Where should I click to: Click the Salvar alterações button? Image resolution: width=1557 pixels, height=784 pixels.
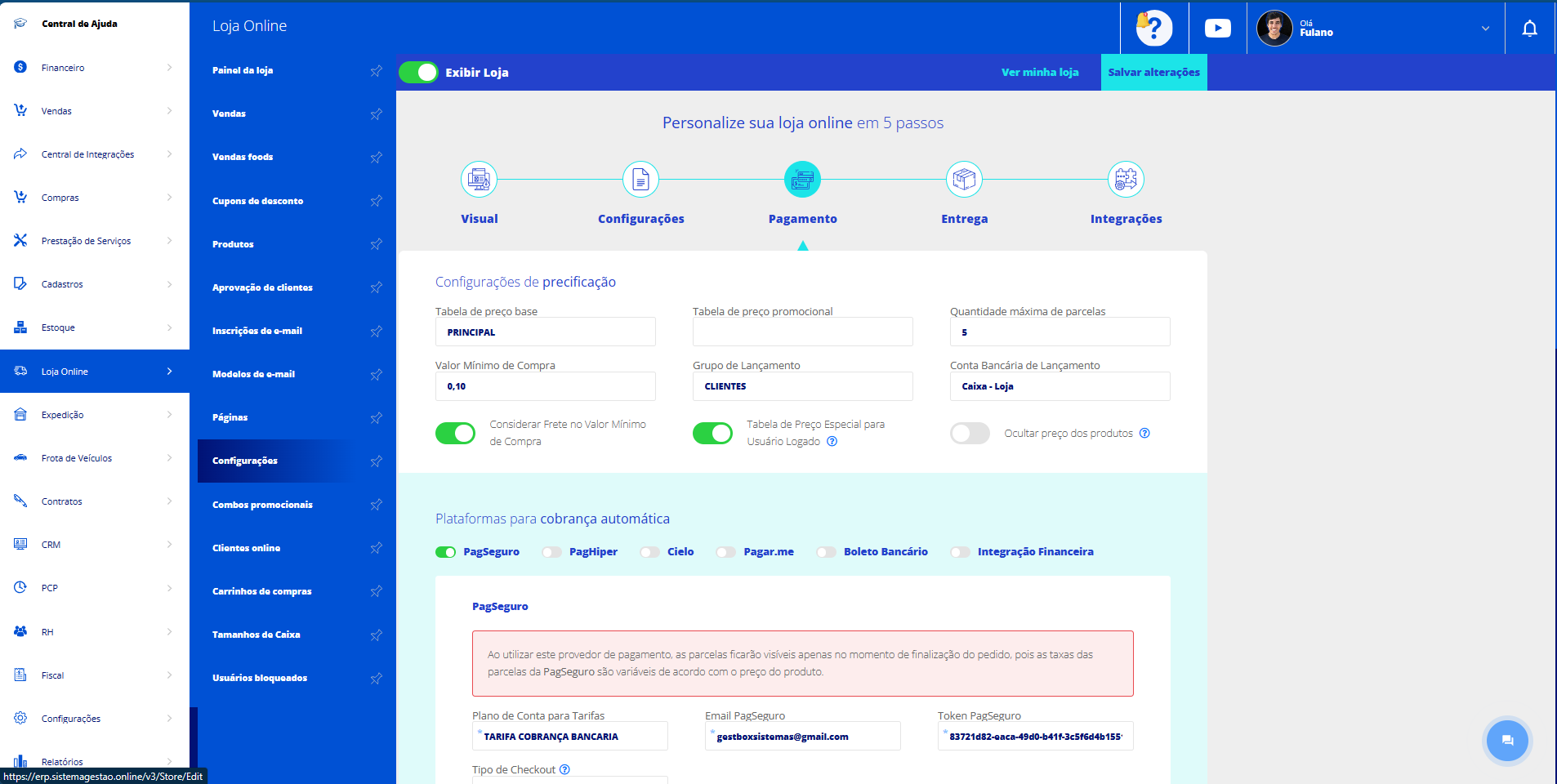(x=1153, y=73)
